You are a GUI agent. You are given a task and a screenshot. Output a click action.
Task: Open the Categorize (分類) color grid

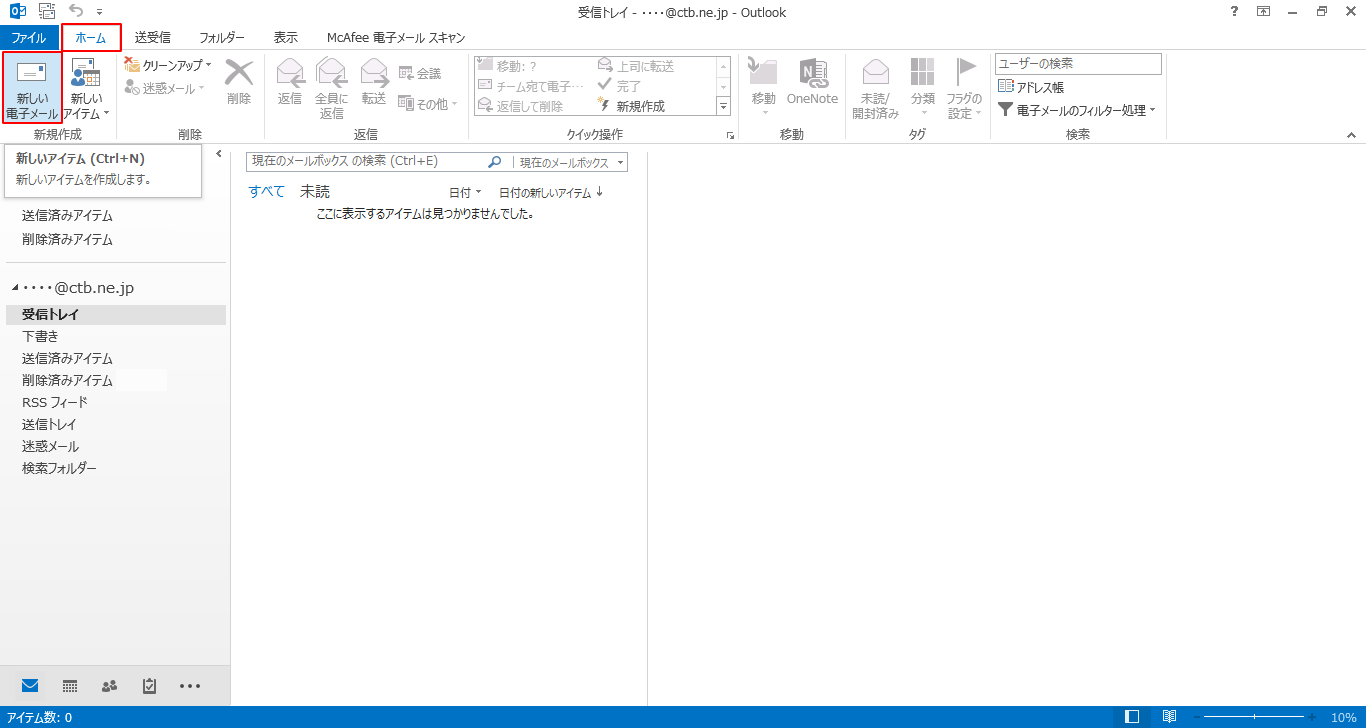pos(922,85)
